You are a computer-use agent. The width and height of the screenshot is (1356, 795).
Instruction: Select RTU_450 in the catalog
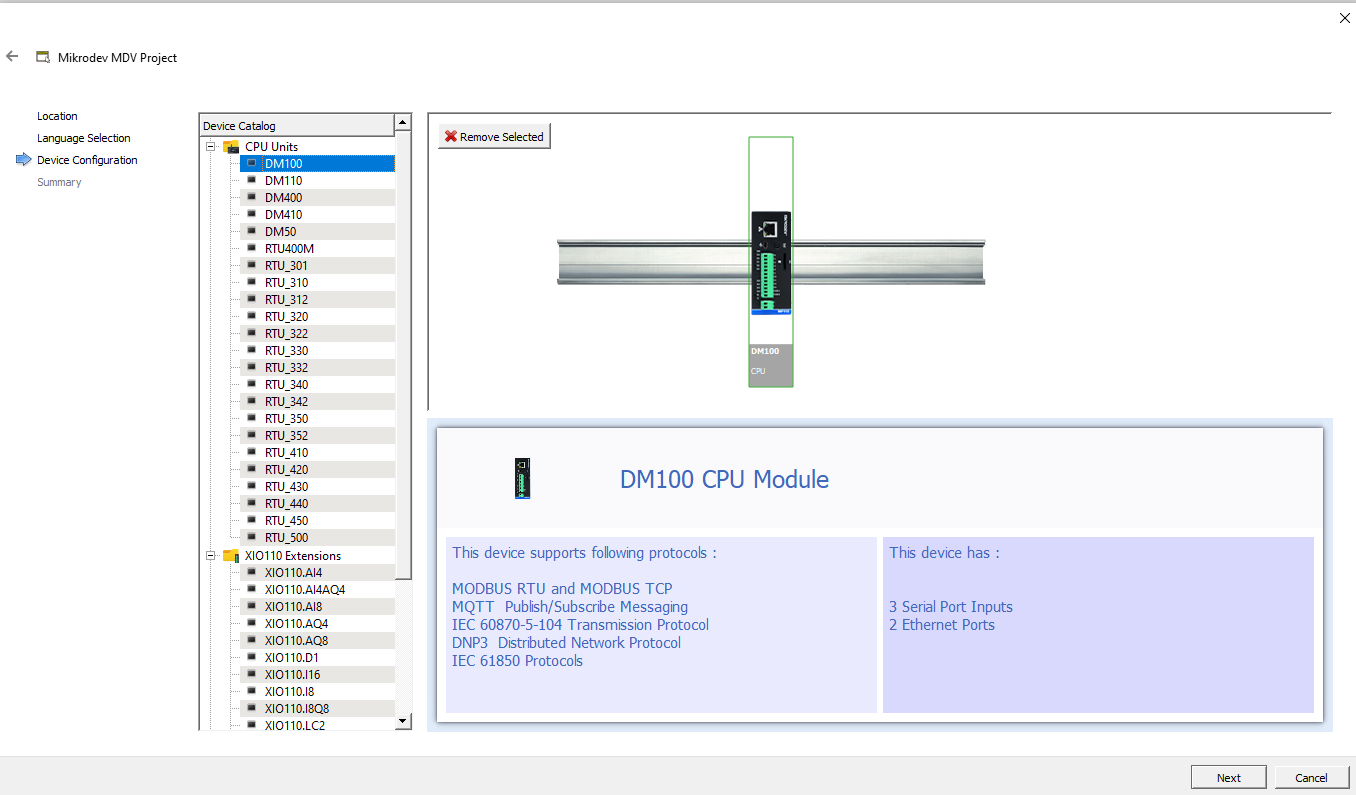point(317,520)
